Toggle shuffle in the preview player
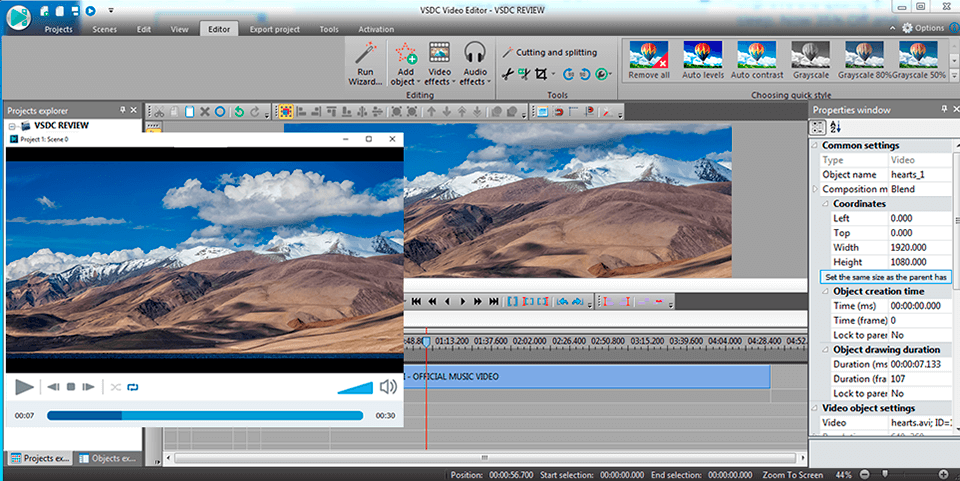The height and width of the screenshot is (481, 960). click(x=115, y=387)
